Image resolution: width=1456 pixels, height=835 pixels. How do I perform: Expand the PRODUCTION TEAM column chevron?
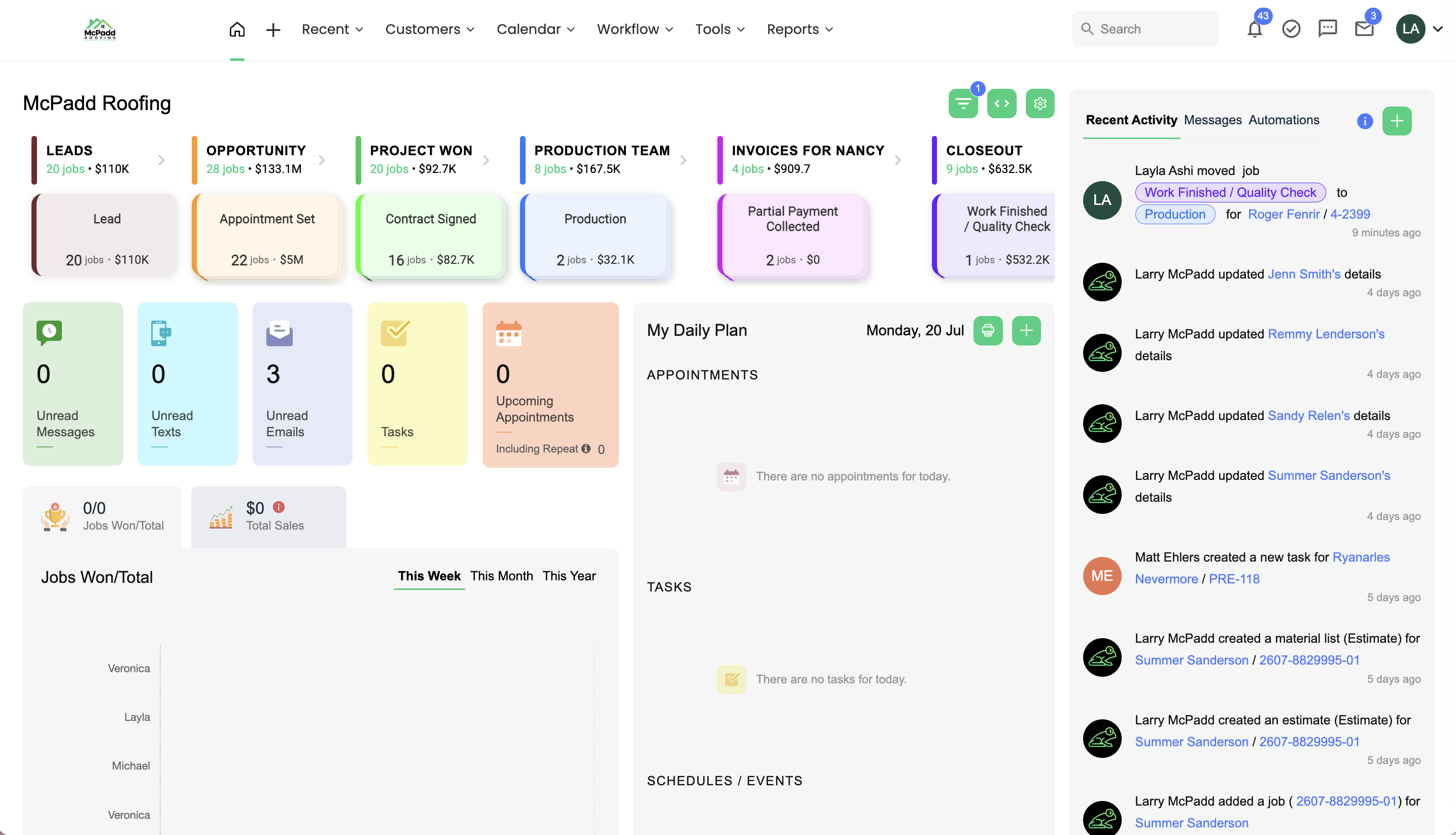683,160
